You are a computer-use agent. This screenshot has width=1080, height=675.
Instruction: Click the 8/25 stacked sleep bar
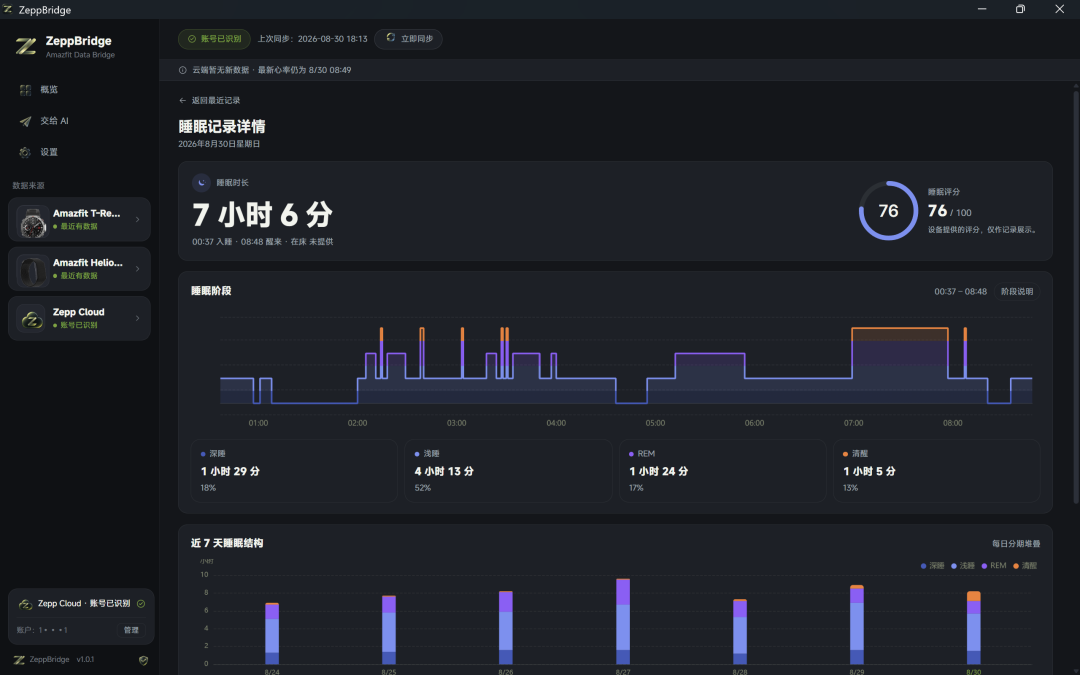[389, 630]
